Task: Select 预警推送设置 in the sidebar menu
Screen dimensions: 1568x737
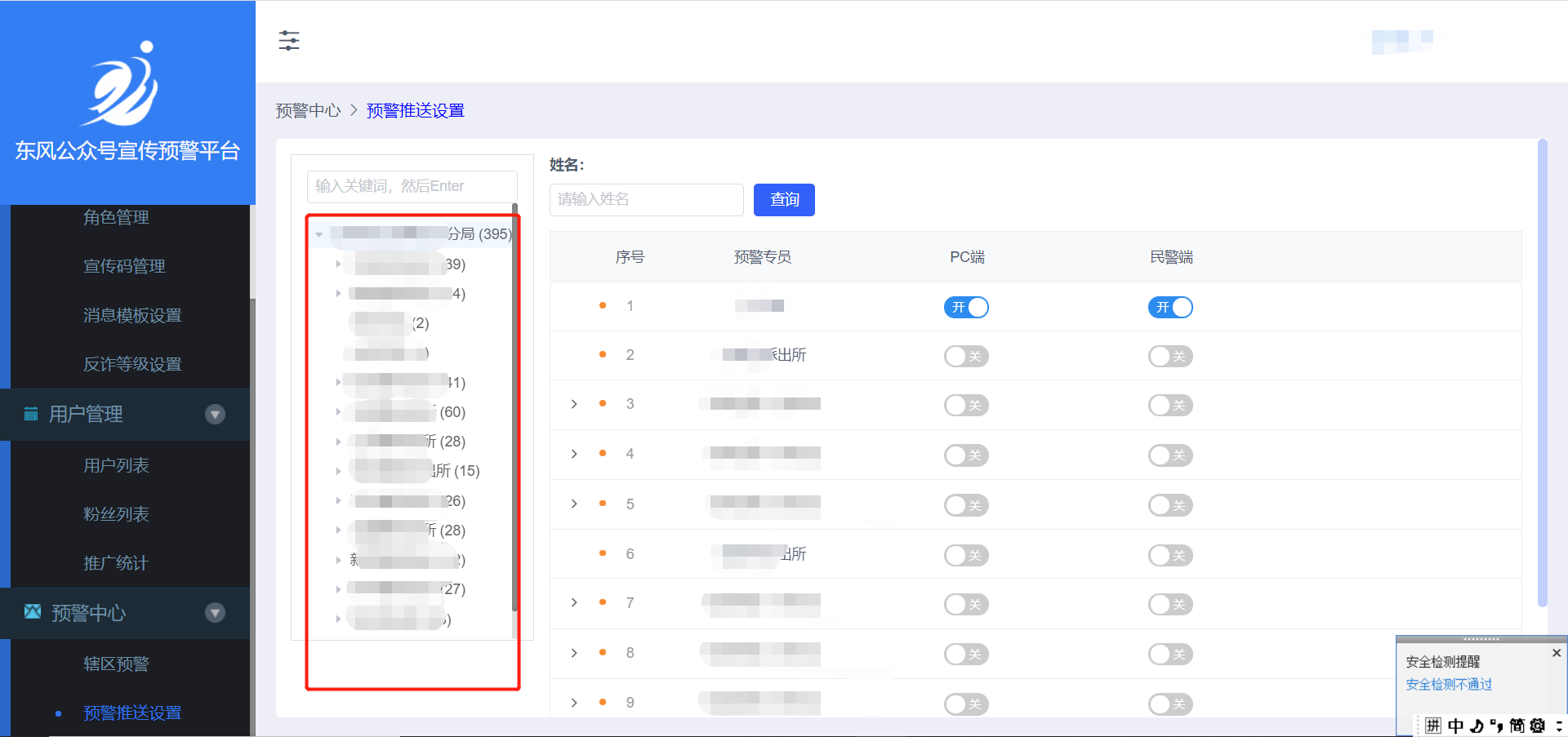Action: pyautogui.click(x=132, y=713)
